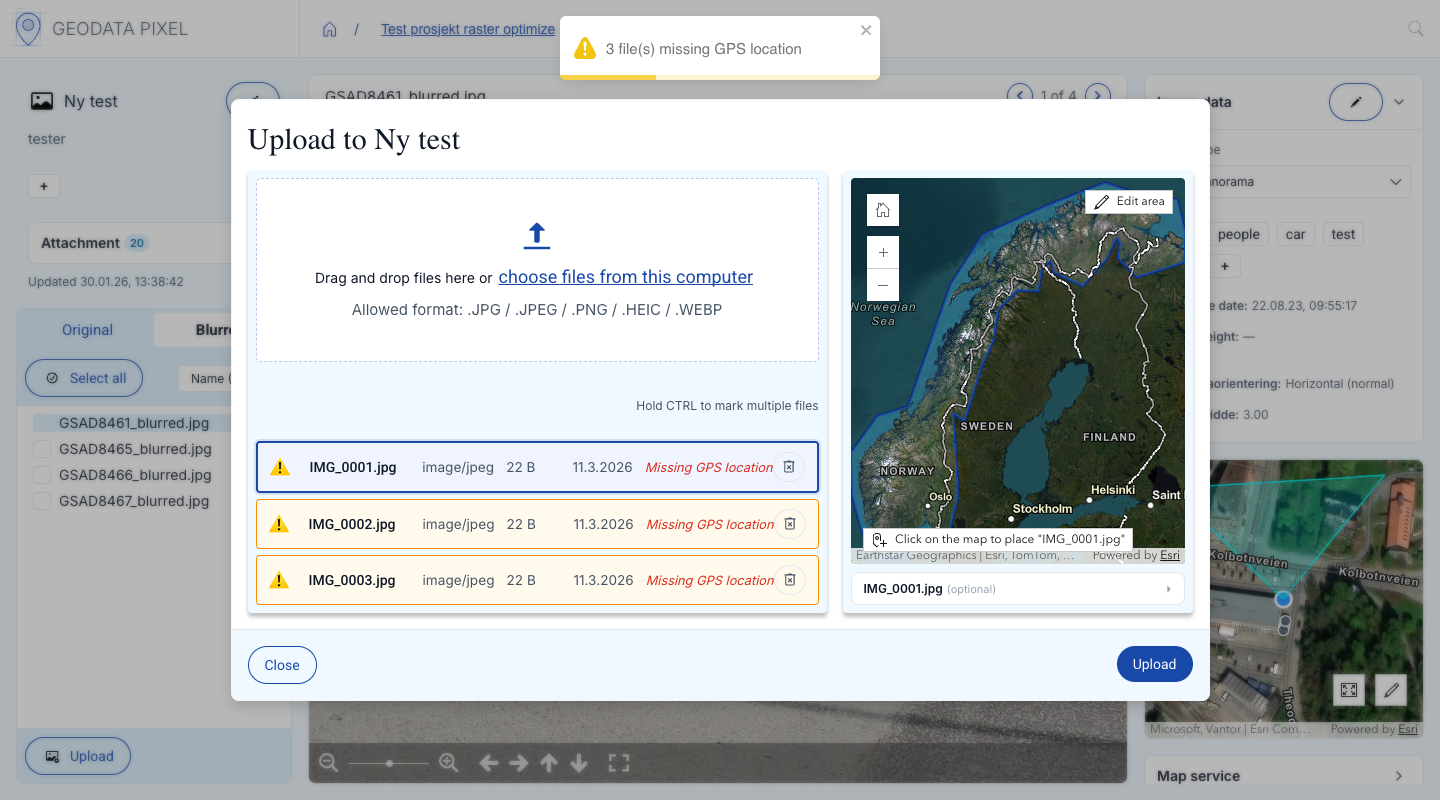Screen dimensions: 1440x800
Task: Click Missing GPS location text for IMG_0002.jpg
Action: click(x=710, y=524)
